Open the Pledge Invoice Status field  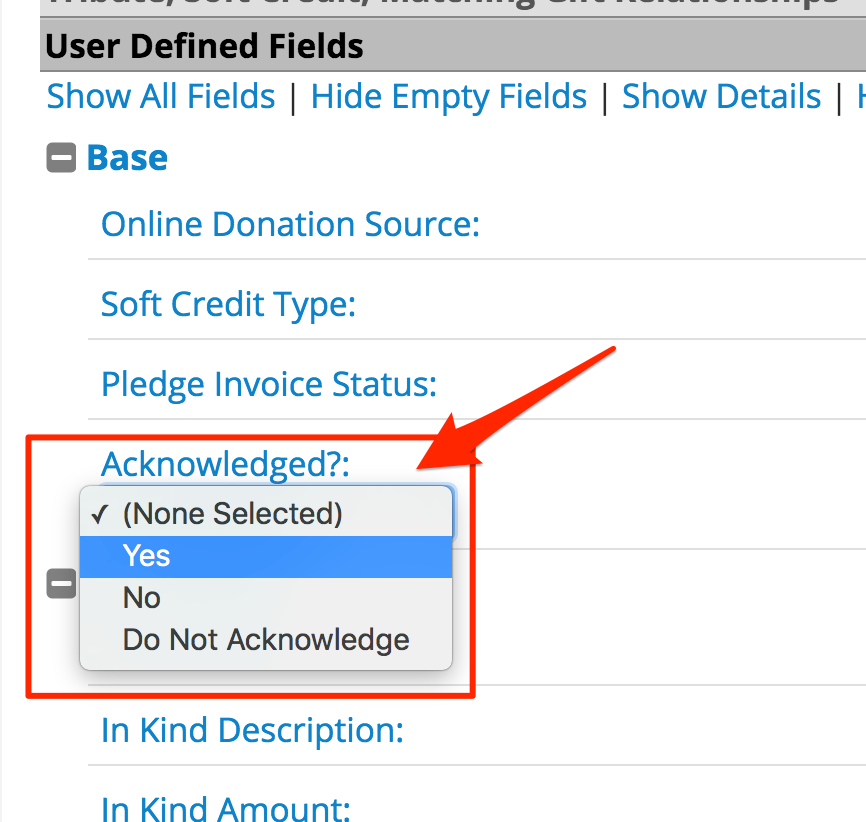267,384
